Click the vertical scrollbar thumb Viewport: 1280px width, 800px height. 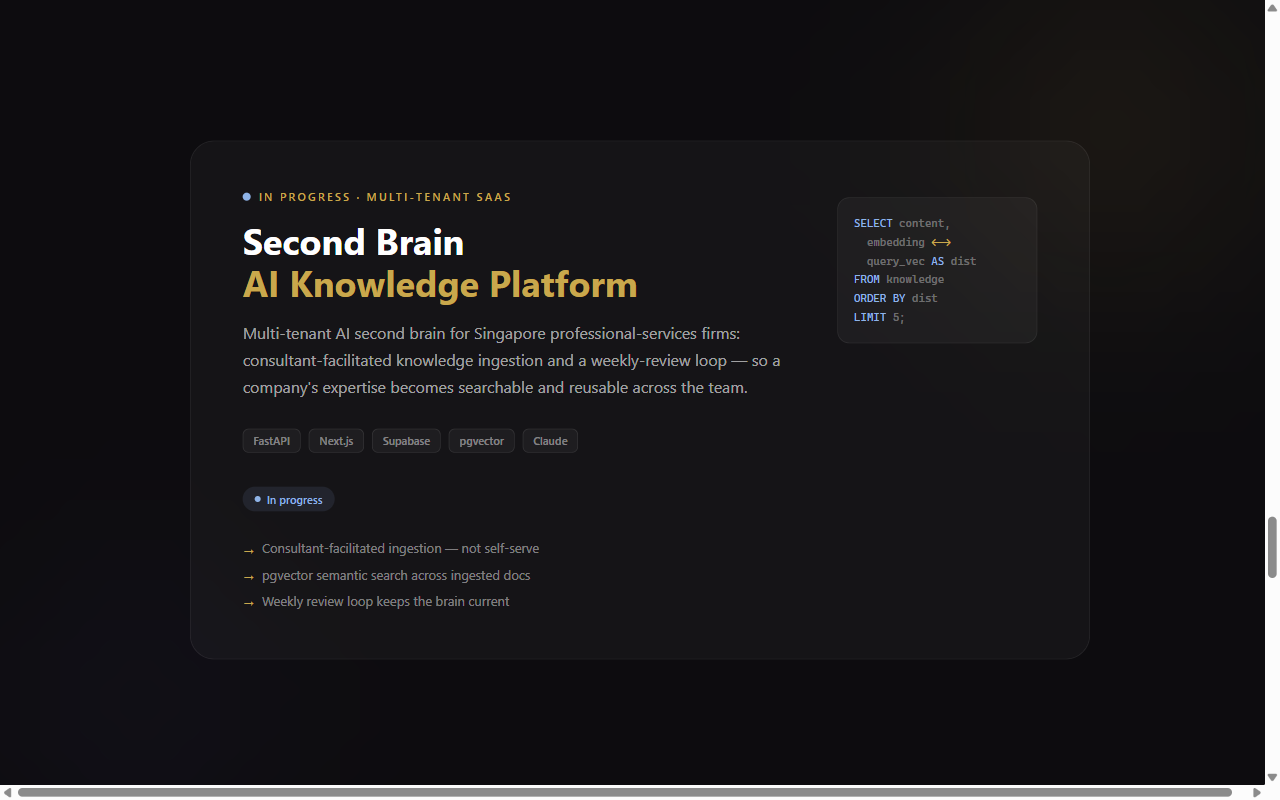tap(1272, 547)
